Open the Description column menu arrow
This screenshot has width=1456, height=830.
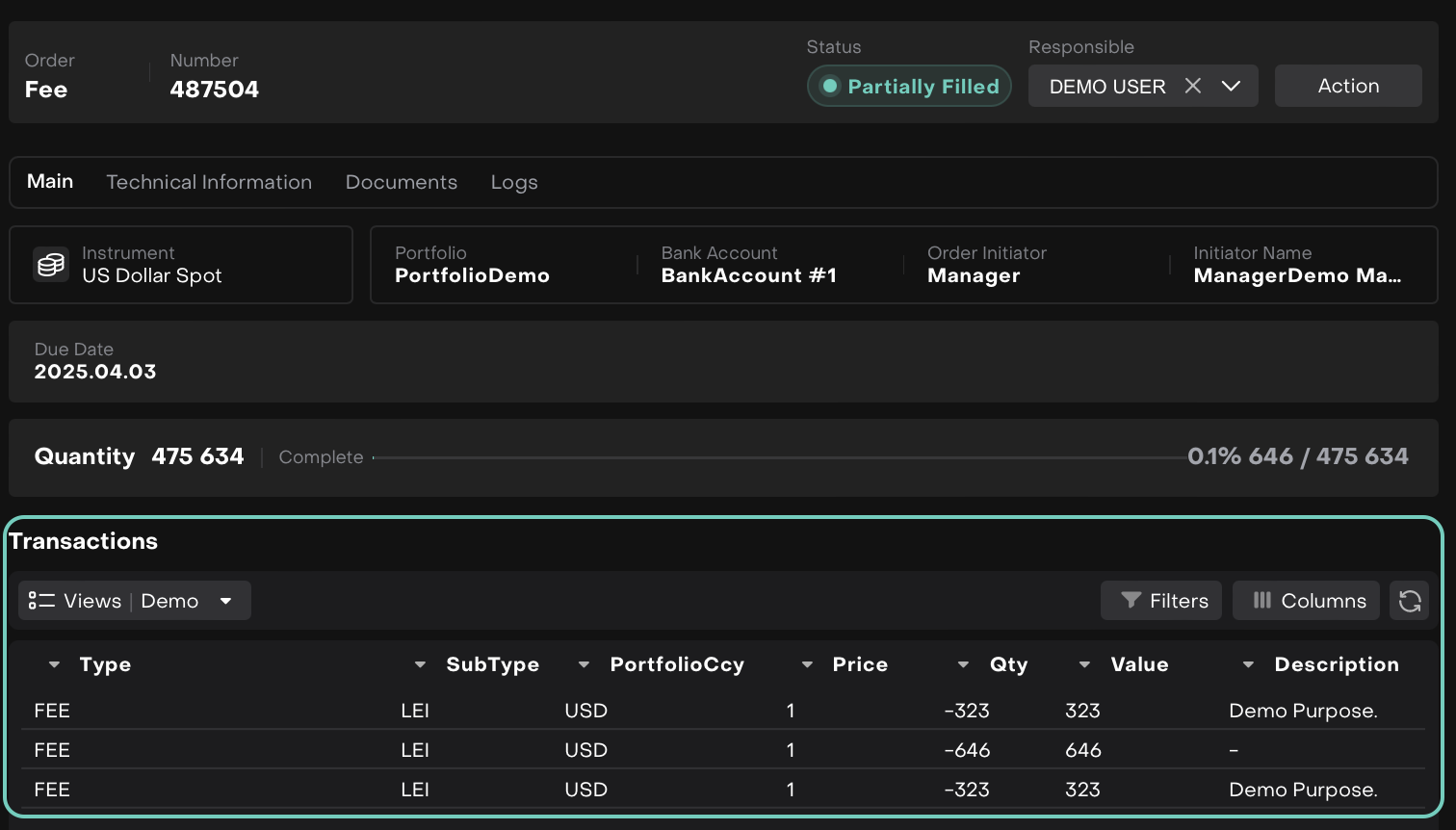point(1248,664)
